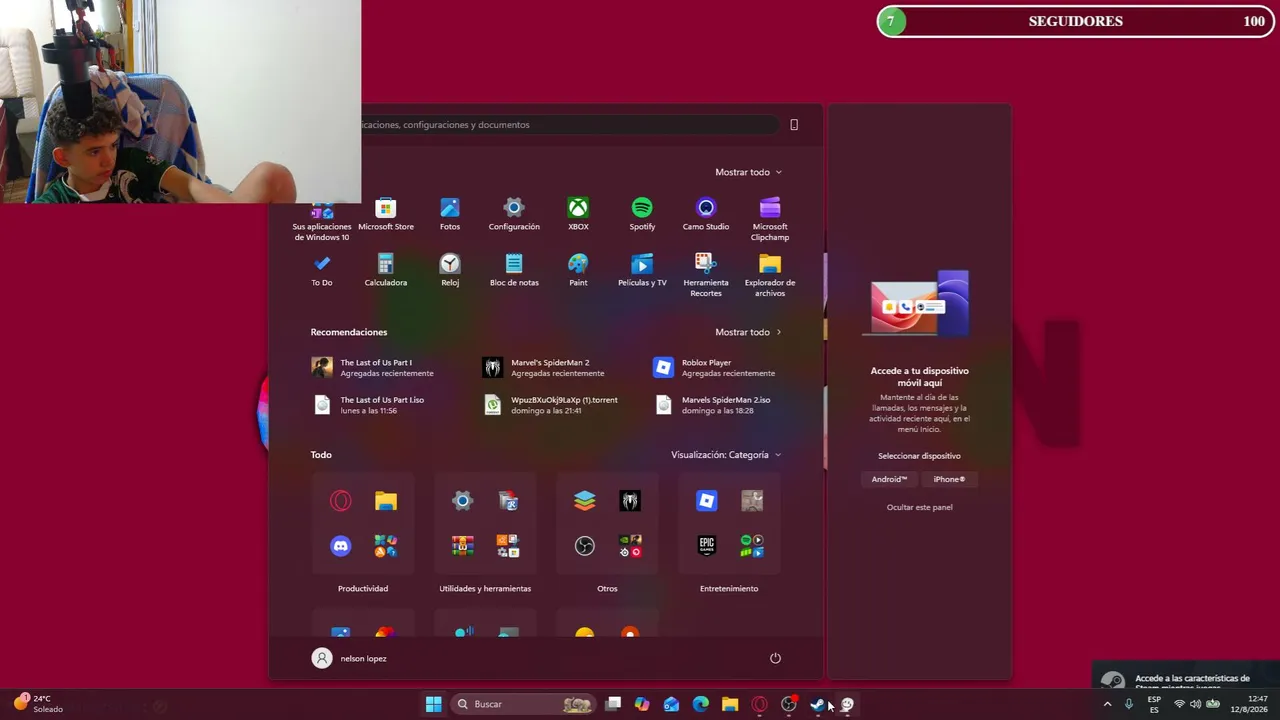Open the Configuración pinned app

[x=514, y=215]
